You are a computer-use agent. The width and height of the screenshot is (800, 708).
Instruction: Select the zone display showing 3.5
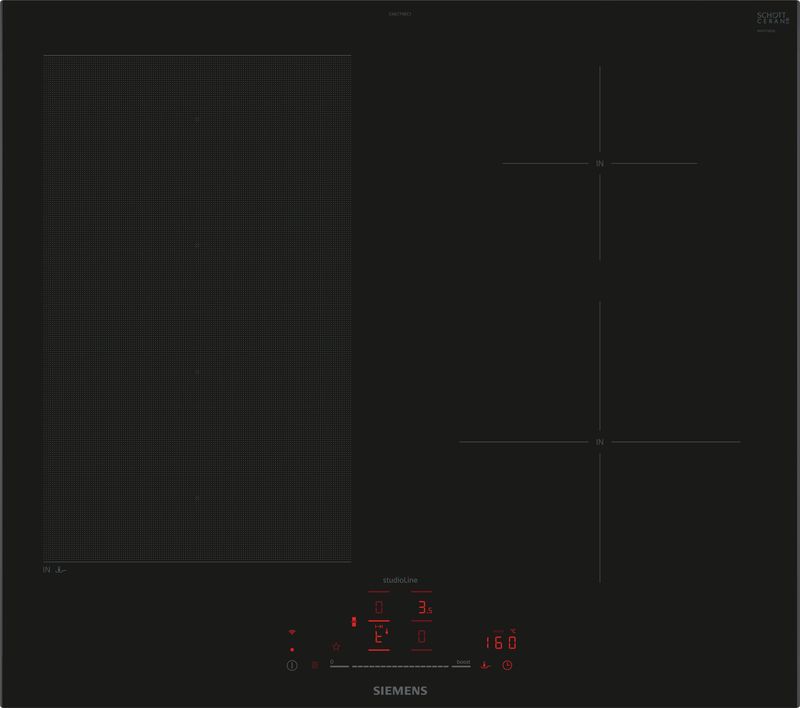[x=424, y=608]
